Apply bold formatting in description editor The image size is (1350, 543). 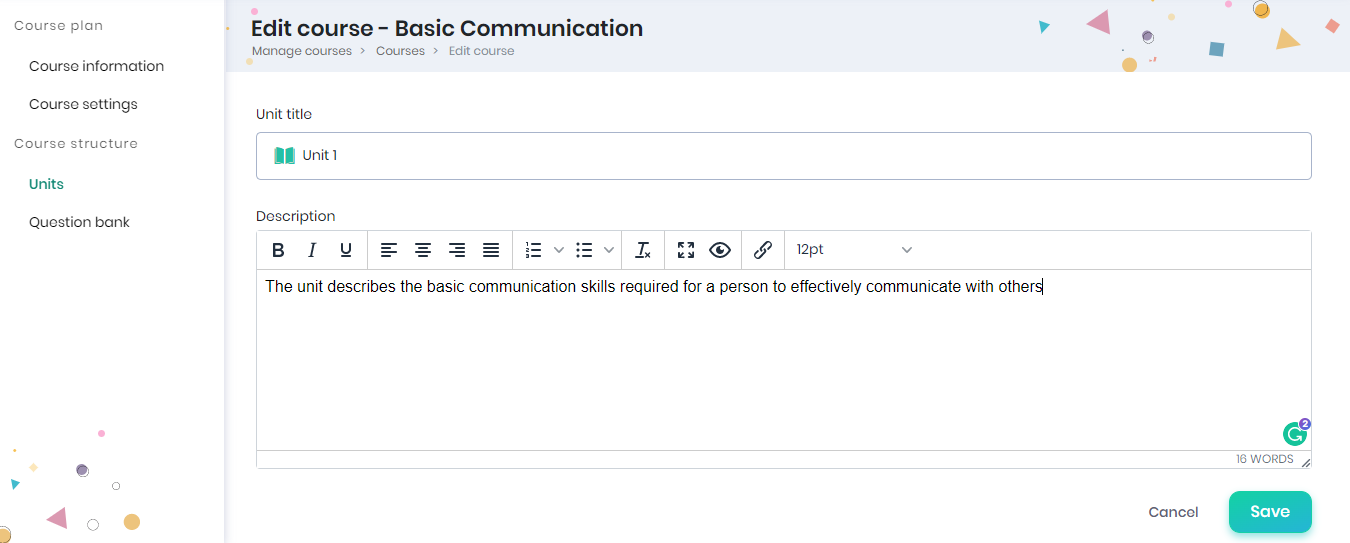point(279,250)
